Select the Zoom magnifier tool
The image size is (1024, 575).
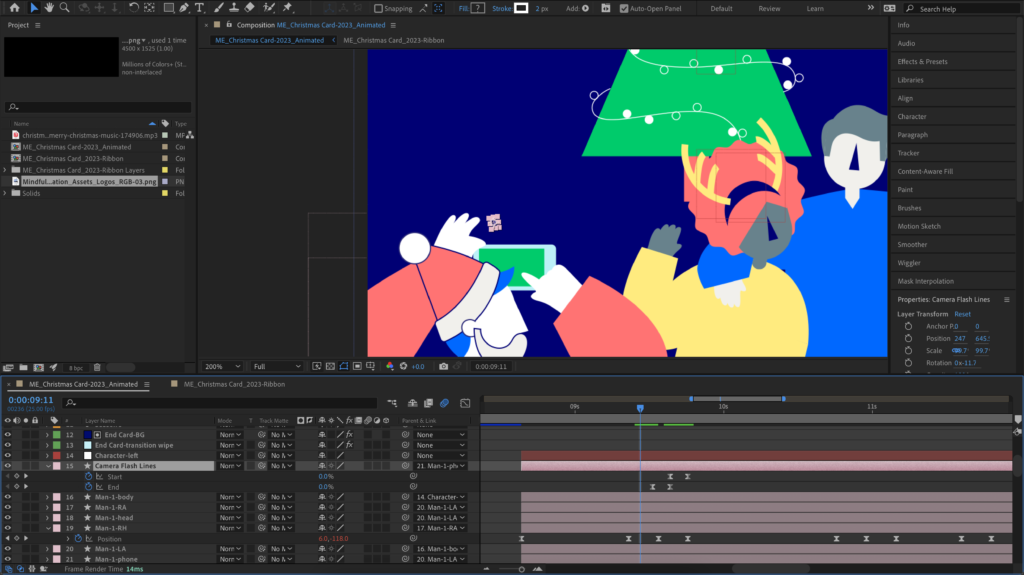coord(65,8)
